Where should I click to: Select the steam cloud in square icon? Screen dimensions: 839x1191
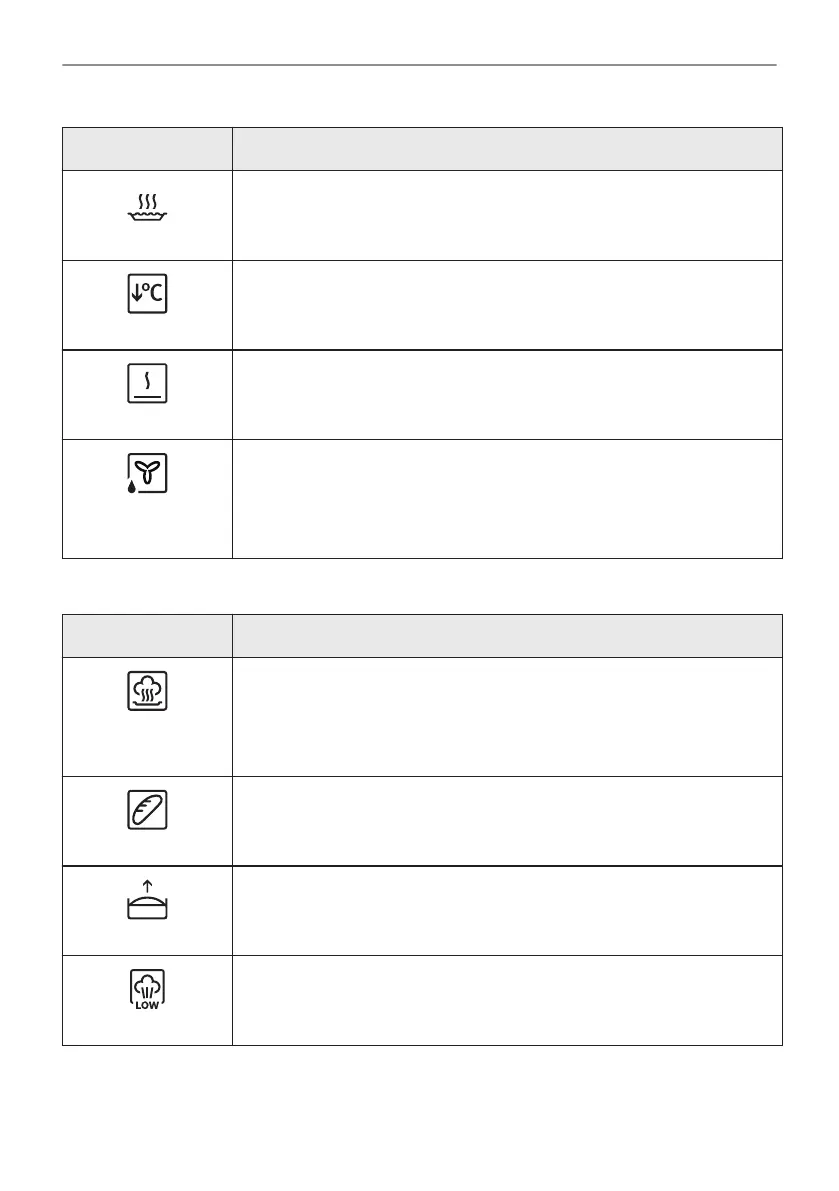tap(147, 690)
